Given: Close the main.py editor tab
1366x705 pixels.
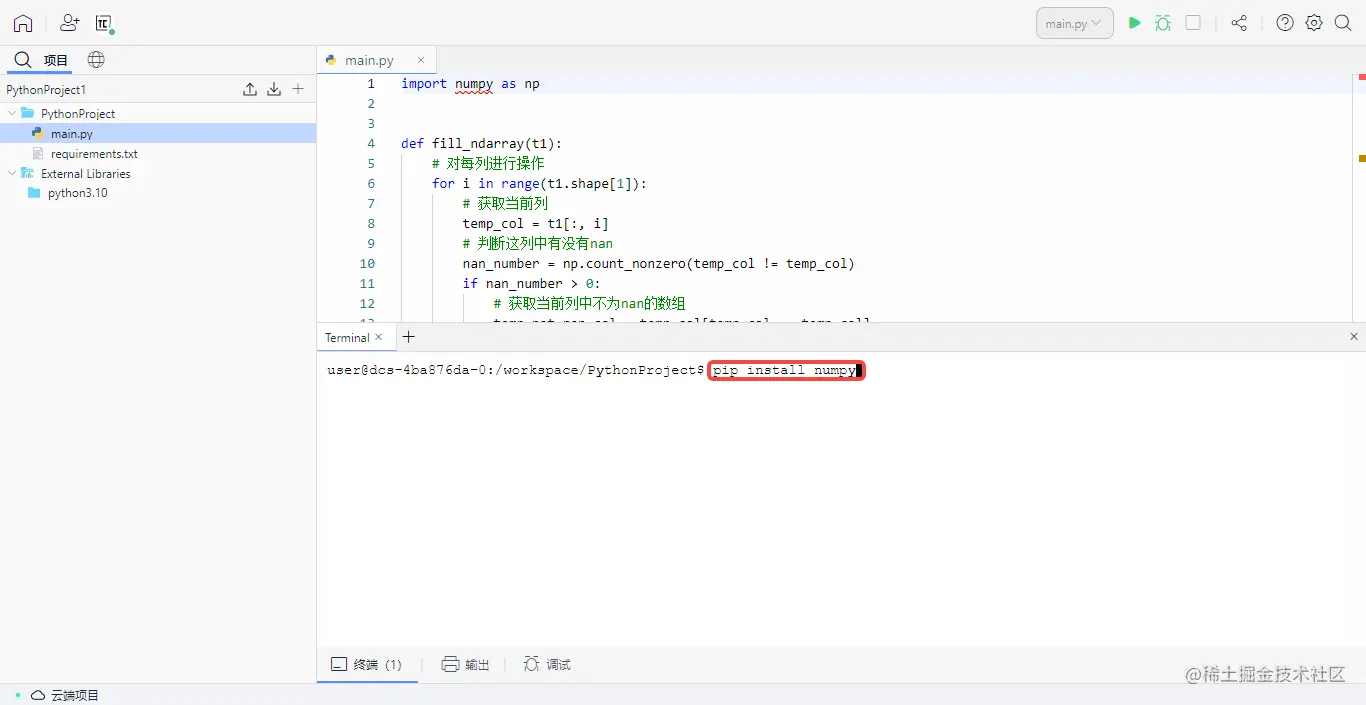Looking at the screenshot, I should pyautogui.click(x=421, y=60).
